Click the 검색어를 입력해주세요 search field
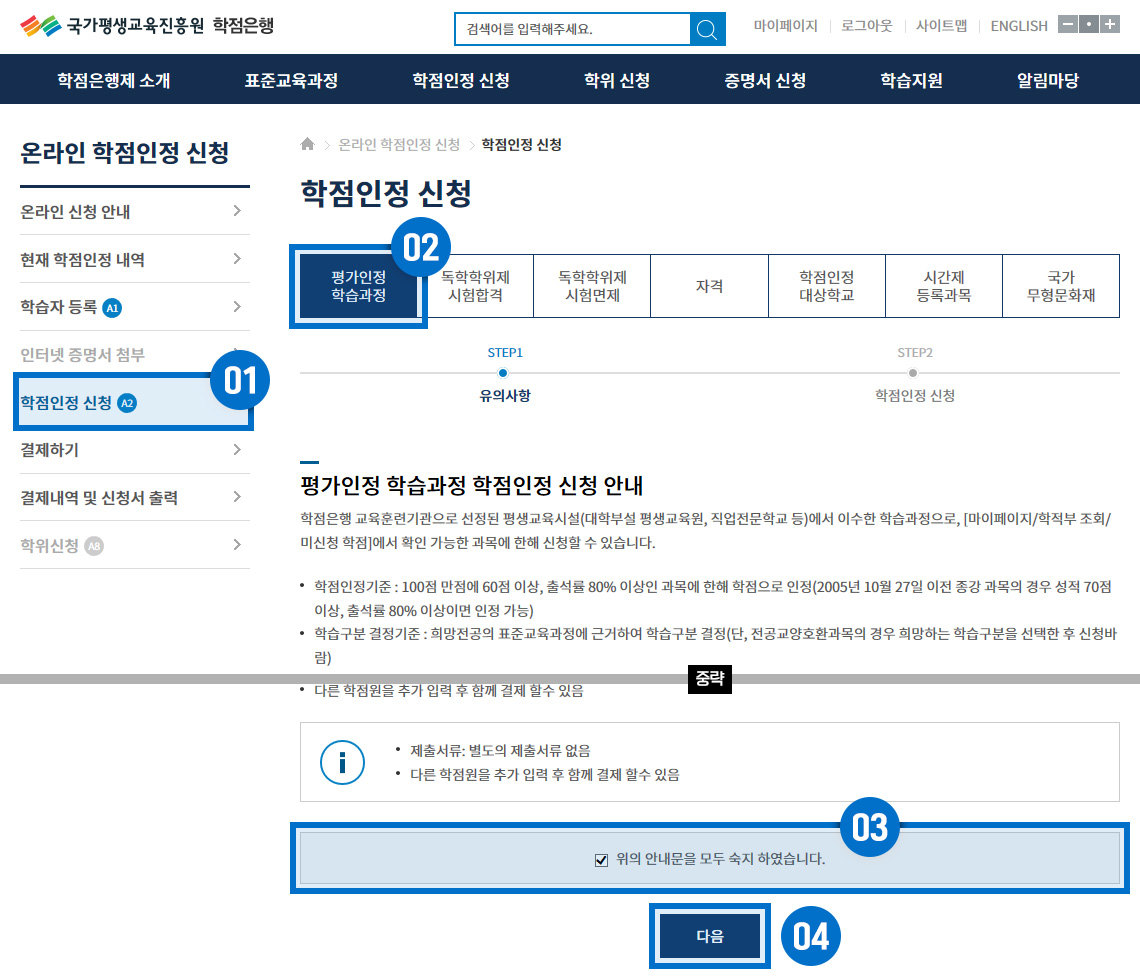Screen dimensions: 1140x980 pos(572,29)
